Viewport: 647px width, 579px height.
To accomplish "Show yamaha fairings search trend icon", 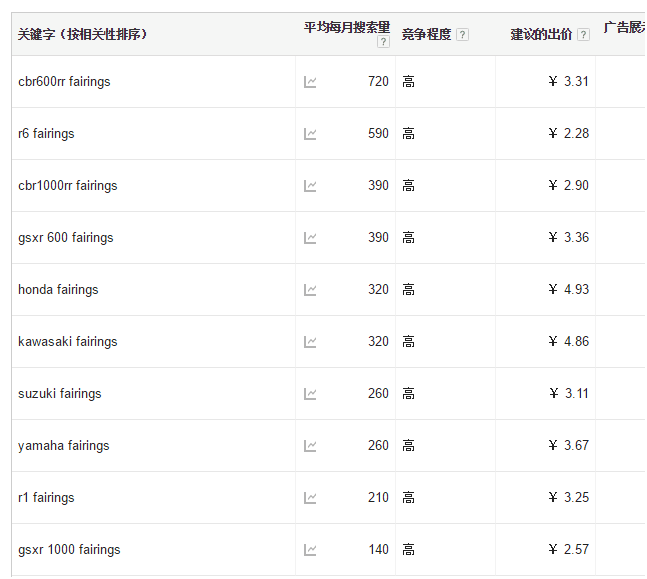I will coord(310,446).
